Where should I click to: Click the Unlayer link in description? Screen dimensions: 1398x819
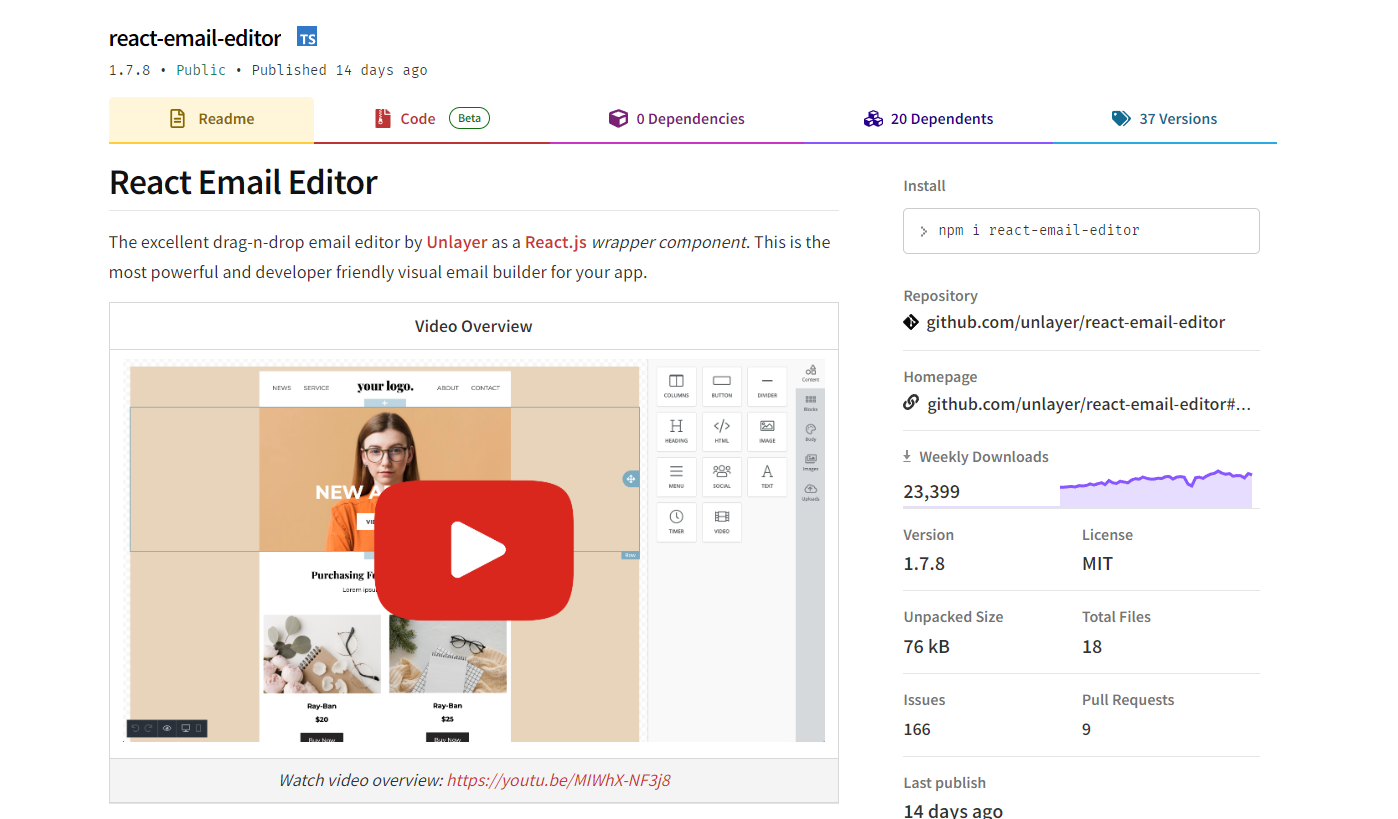[x=456, y=242]
